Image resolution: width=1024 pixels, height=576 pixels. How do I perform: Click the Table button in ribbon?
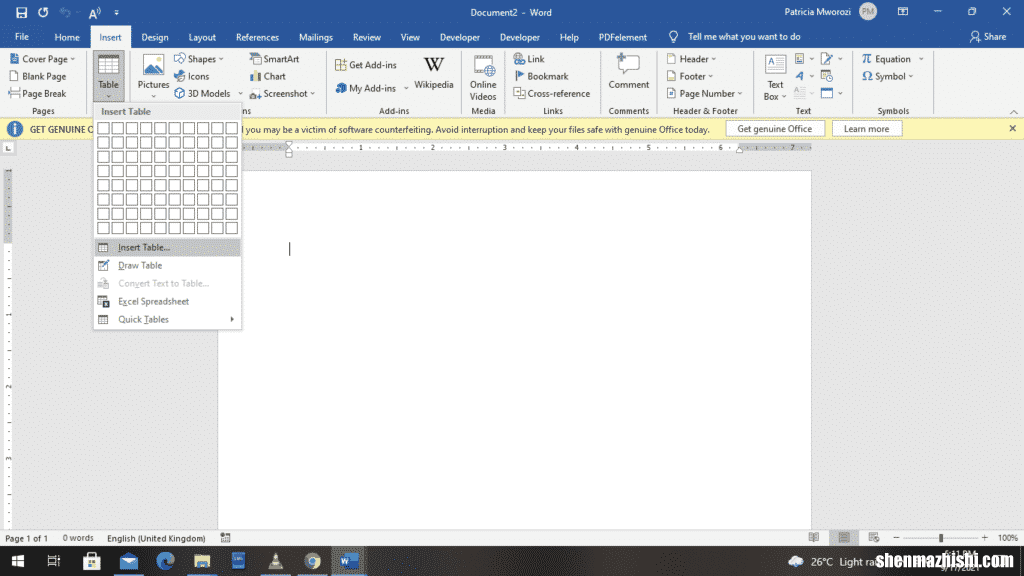[x=108, y=76]
